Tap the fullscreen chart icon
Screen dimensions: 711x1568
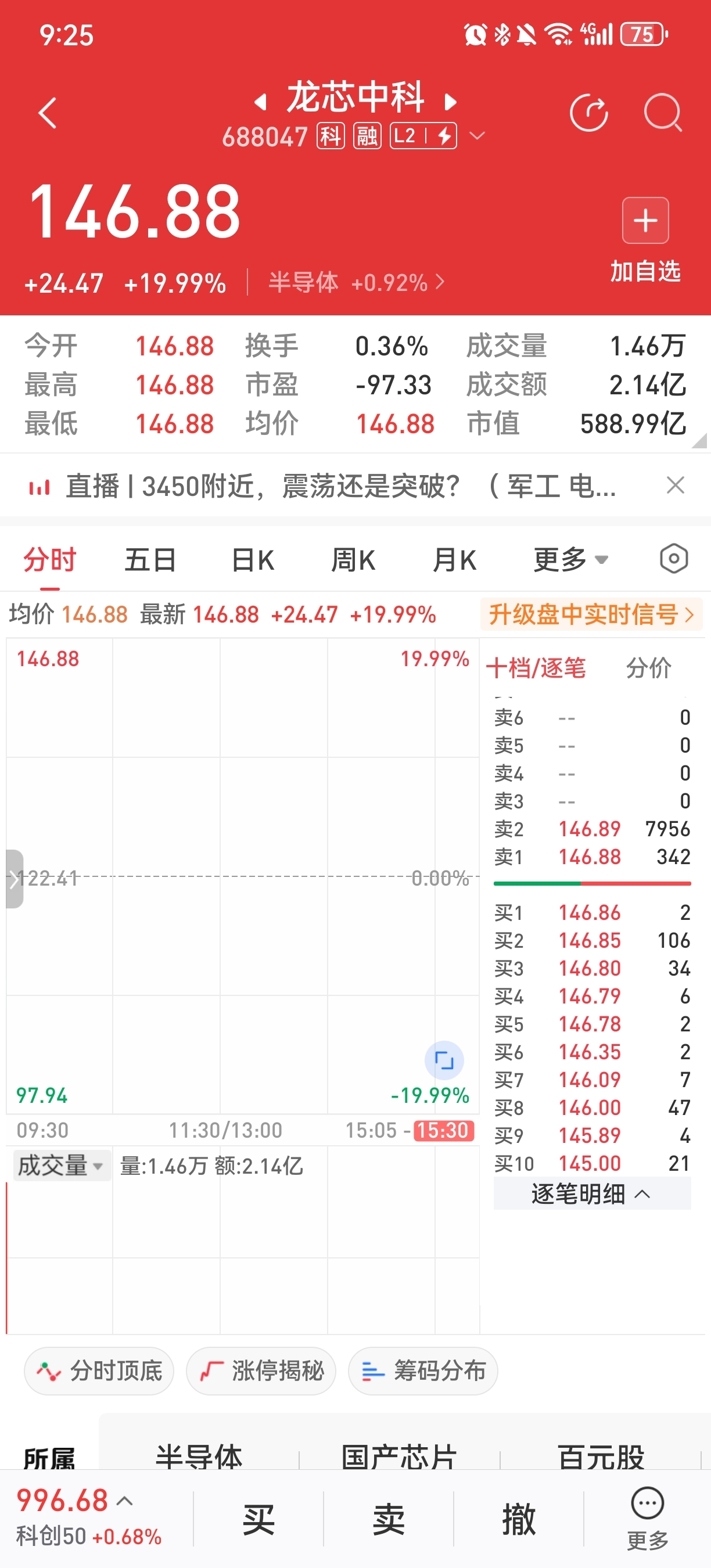[x=444, y=1060]
